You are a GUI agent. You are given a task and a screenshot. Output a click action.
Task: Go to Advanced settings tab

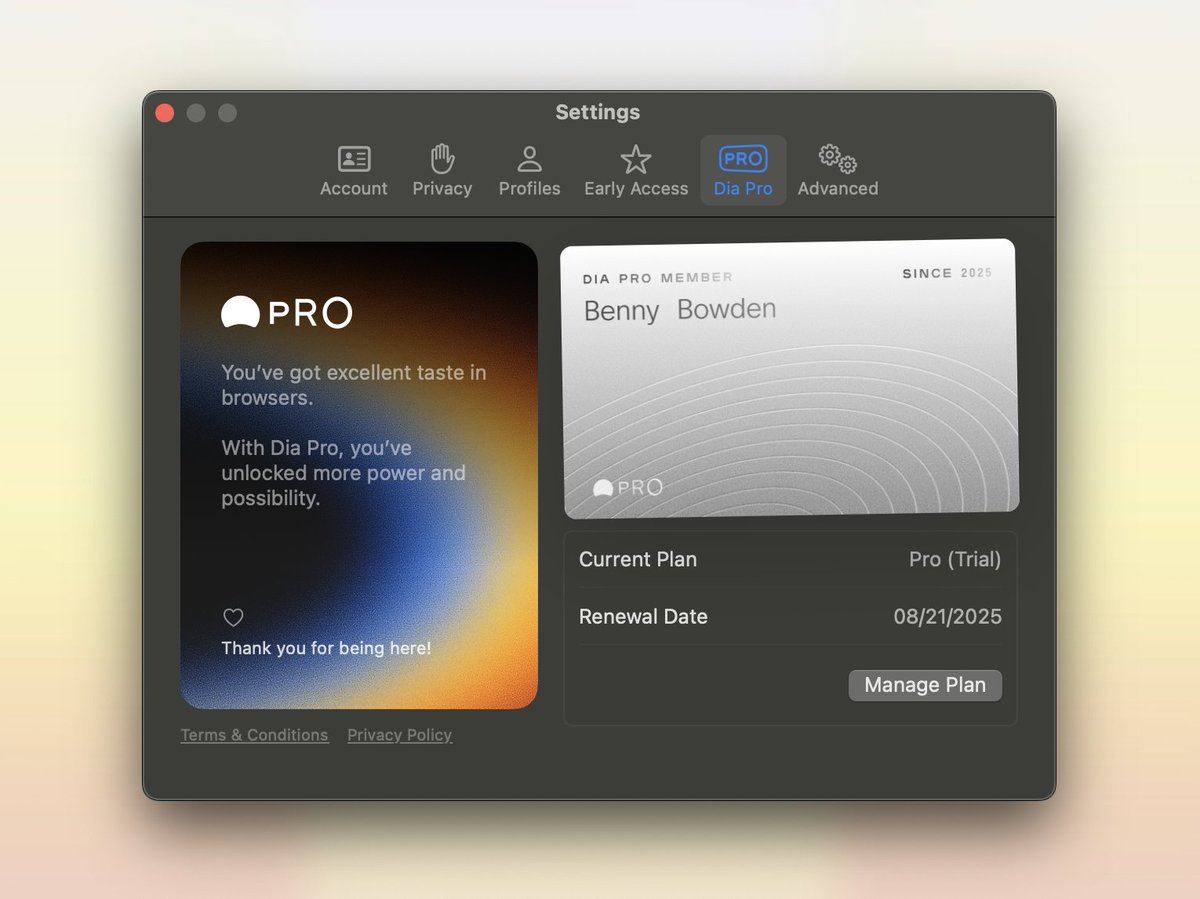838,171
